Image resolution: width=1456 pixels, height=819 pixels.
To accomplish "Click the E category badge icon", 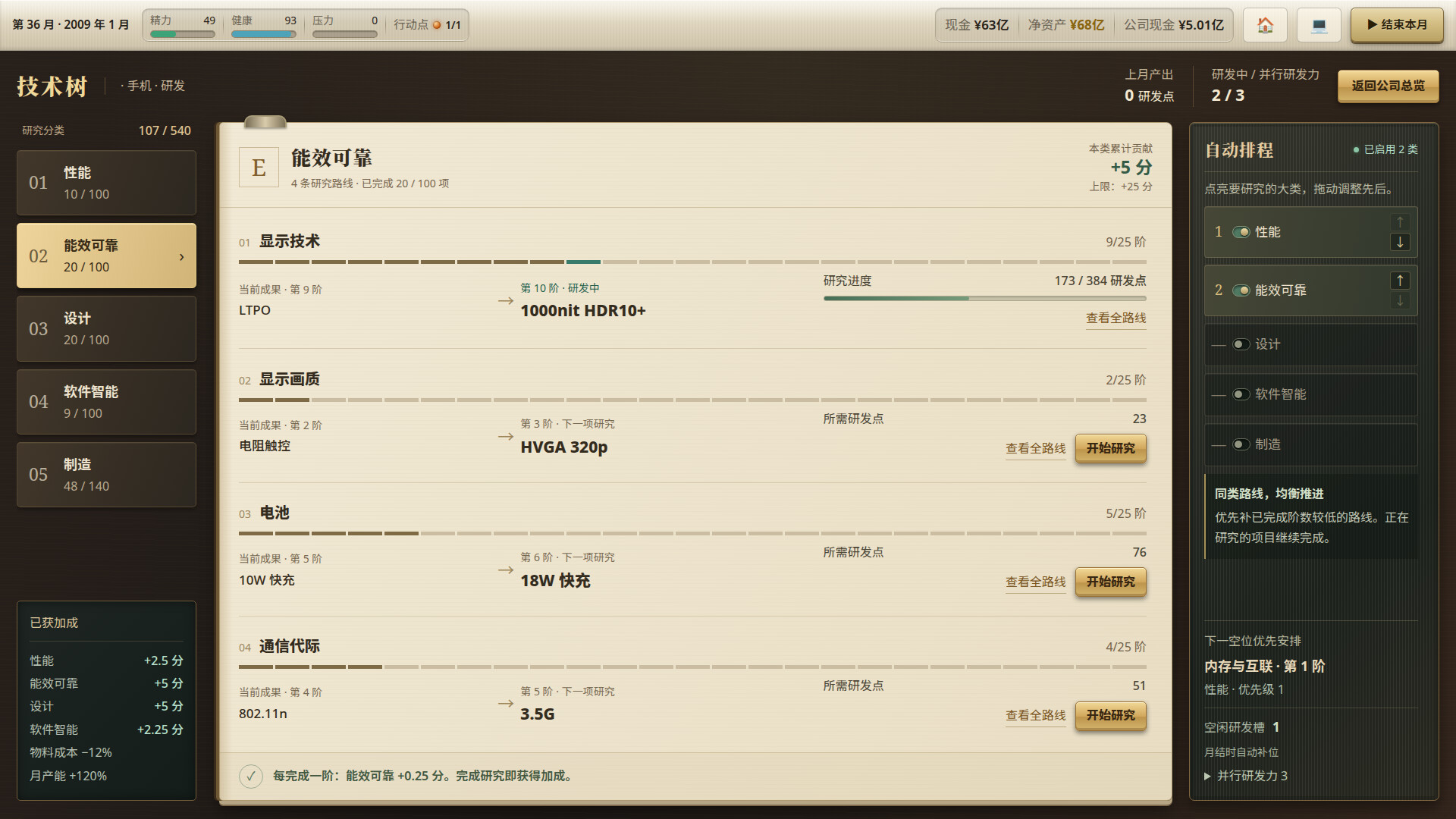I will pos(259,167).
